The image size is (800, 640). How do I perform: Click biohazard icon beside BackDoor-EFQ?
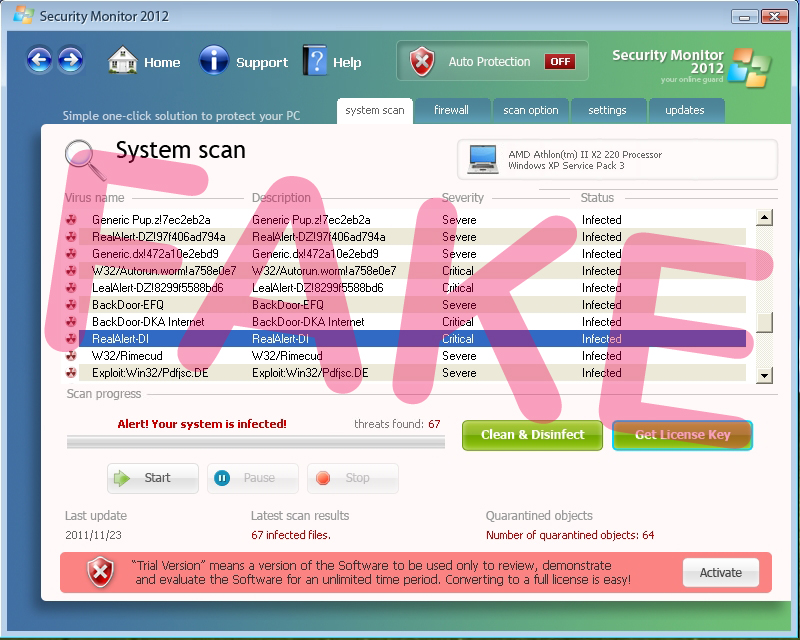(71, 305)
